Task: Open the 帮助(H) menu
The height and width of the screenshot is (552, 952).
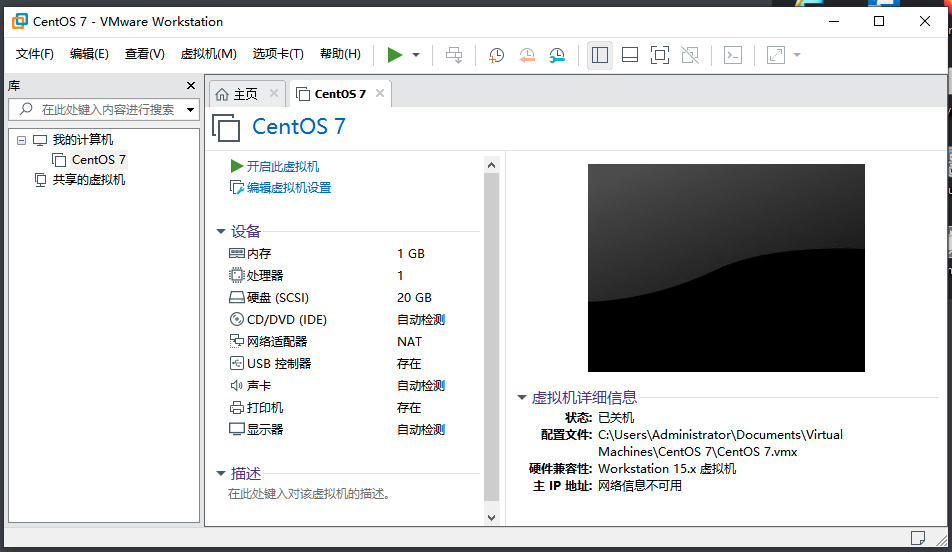Action: coord(340,54)
